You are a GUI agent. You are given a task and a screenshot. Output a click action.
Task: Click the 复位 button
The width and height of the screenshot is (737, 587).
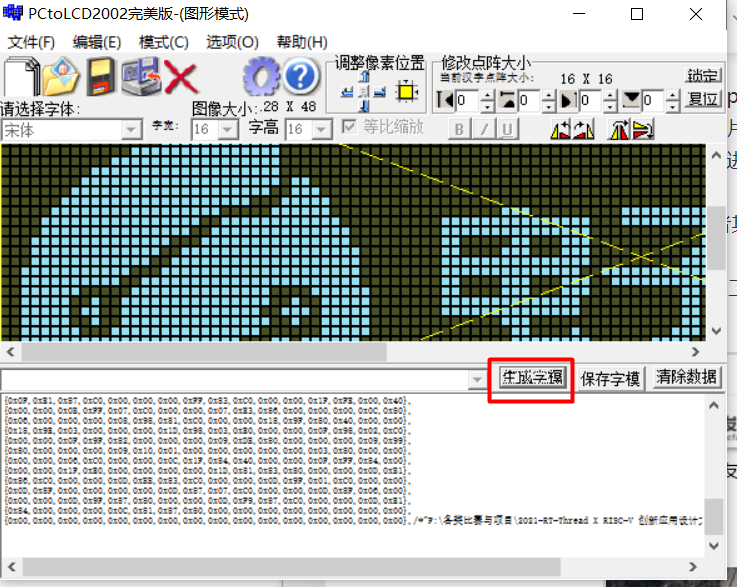(703, 99)
